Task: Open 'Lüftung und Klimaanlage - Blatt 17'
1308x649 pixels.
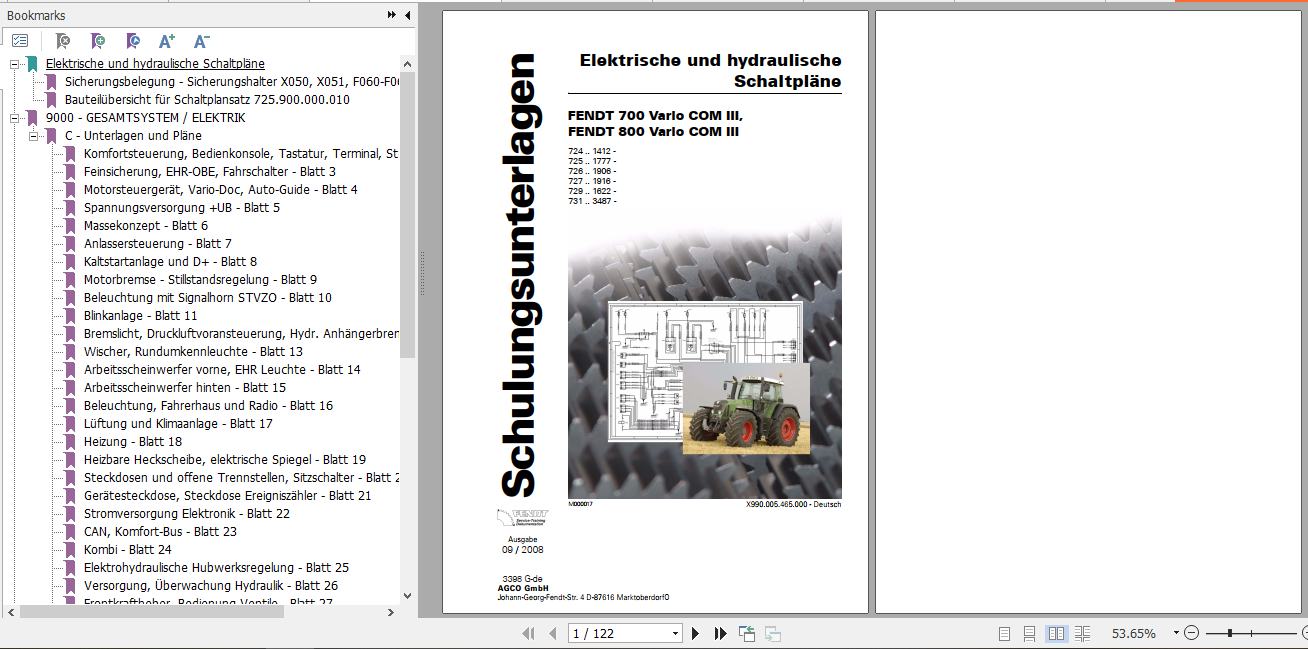Action: tap(178, 424)
